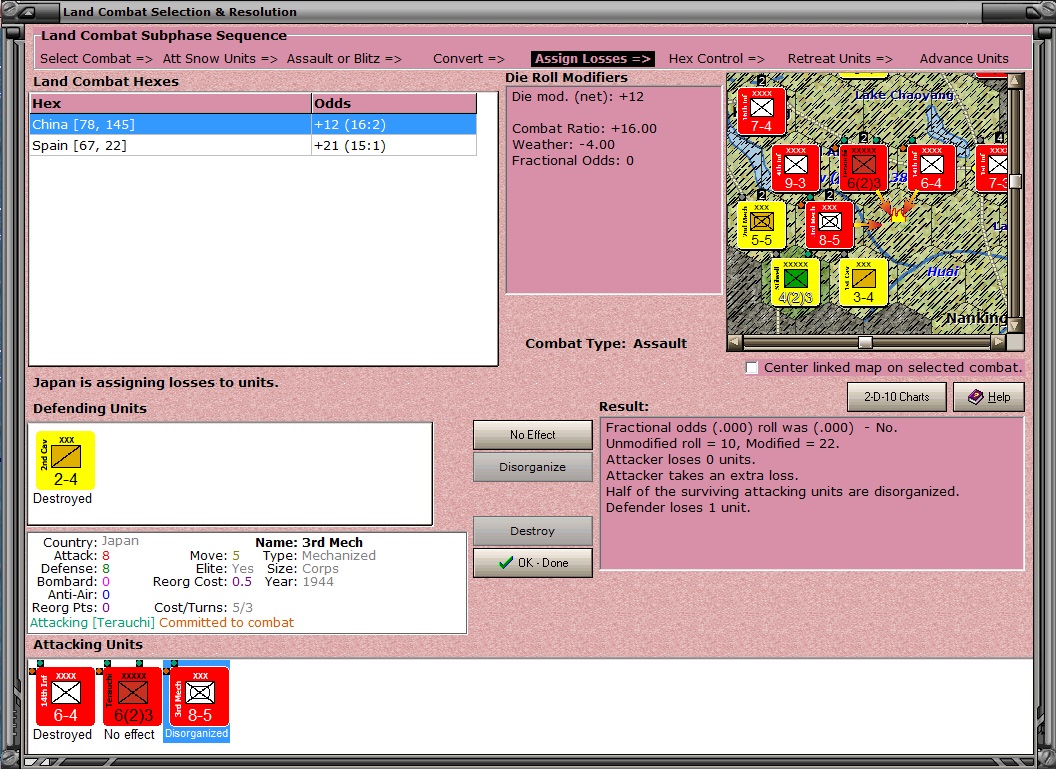Click the yellow 3-4 cavalry counter on map
Screen dimensions: 1056x769
[863, 283]
